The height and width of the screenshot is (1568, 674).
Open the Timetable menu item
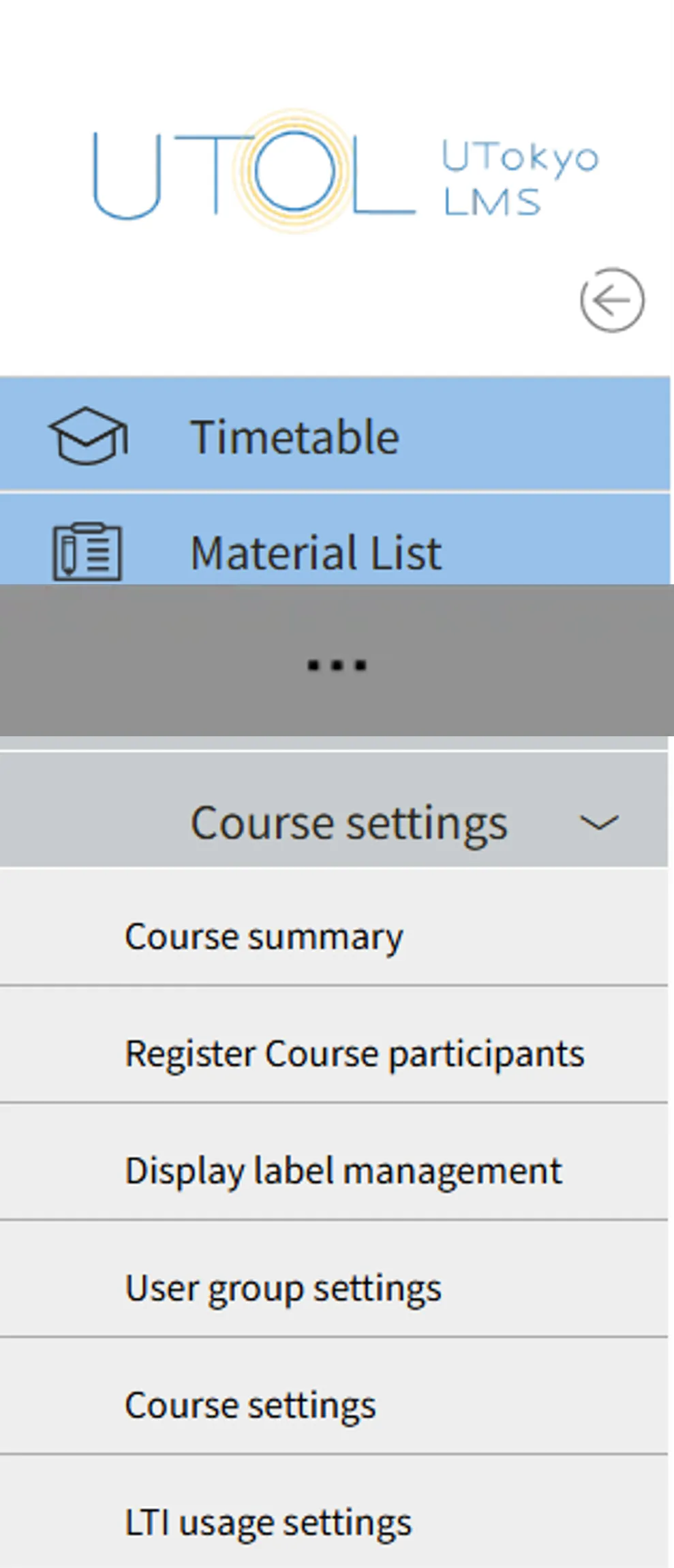[335, 435]
